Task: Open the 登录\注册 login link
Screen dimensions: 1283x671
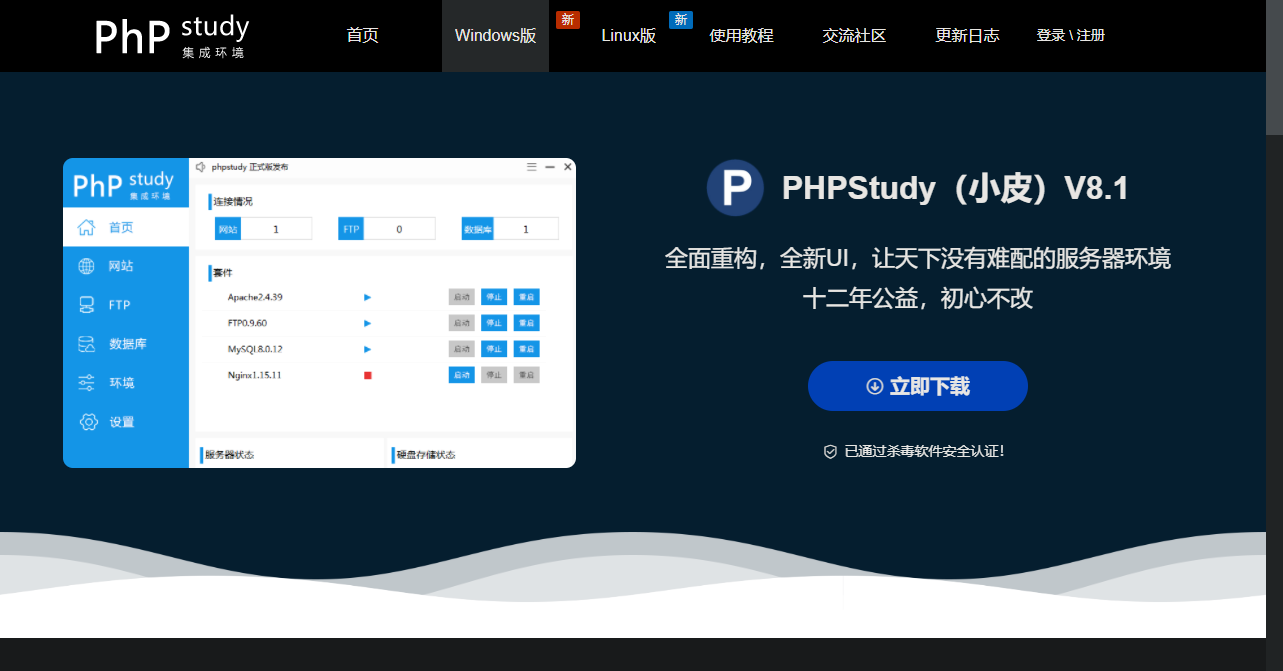Action: point(1070,35)
